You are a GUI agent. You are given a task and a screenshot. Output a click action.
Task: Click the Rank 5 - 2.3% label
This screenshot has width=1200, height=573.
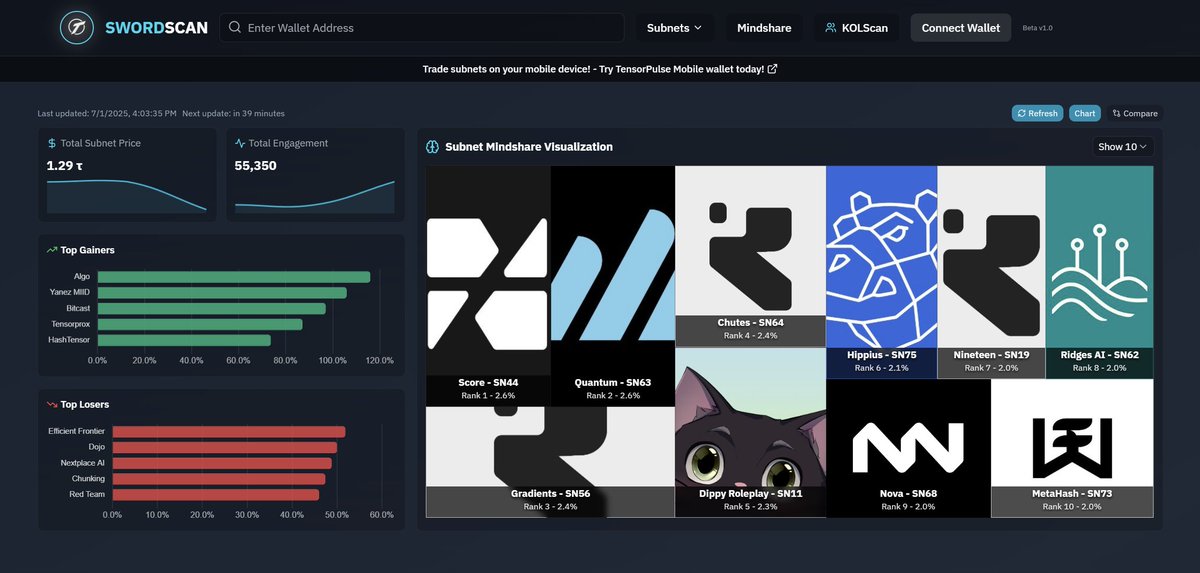coord(750,506)
